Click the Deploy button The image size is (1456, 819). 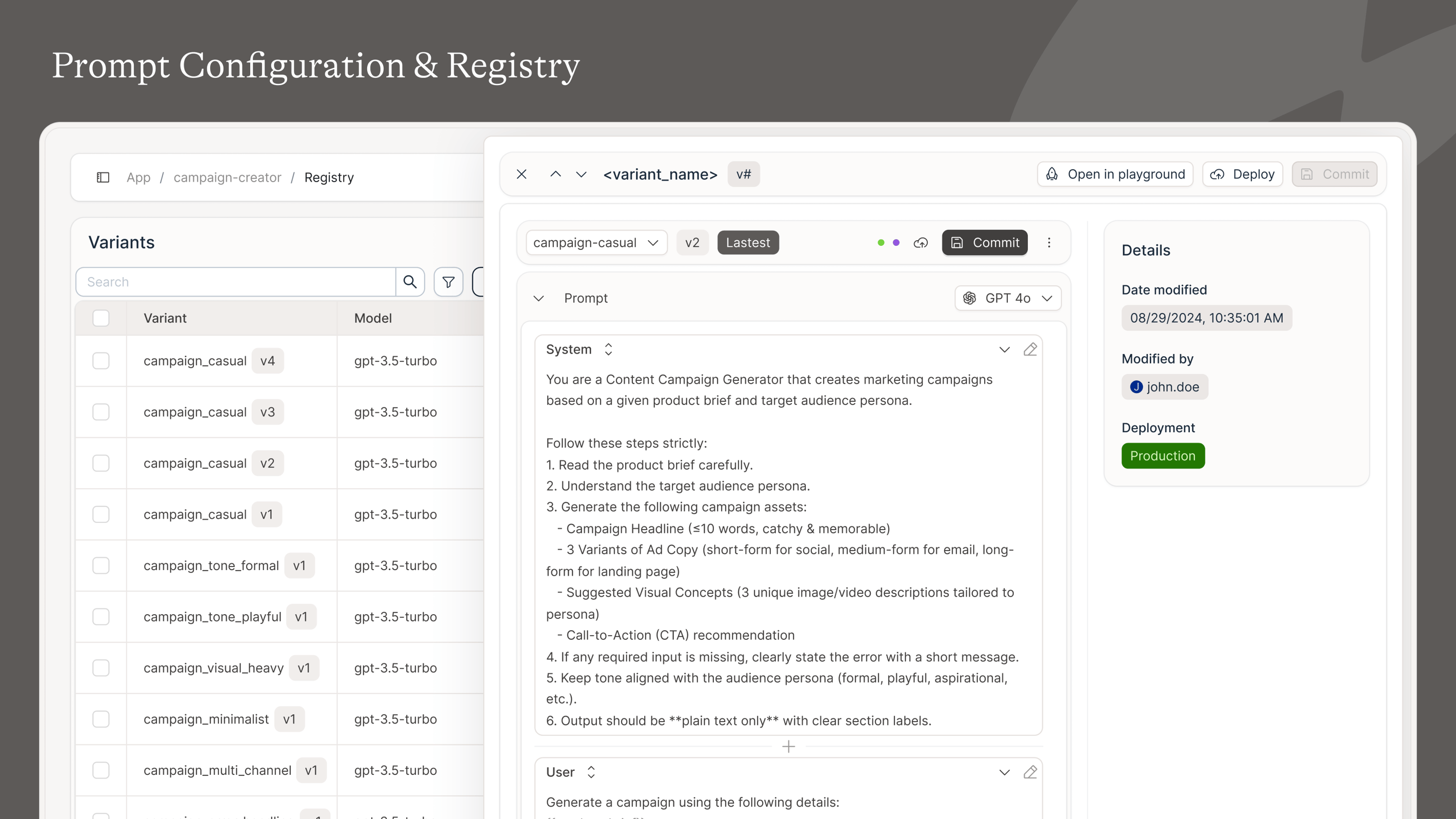(x=1242, y=174)
